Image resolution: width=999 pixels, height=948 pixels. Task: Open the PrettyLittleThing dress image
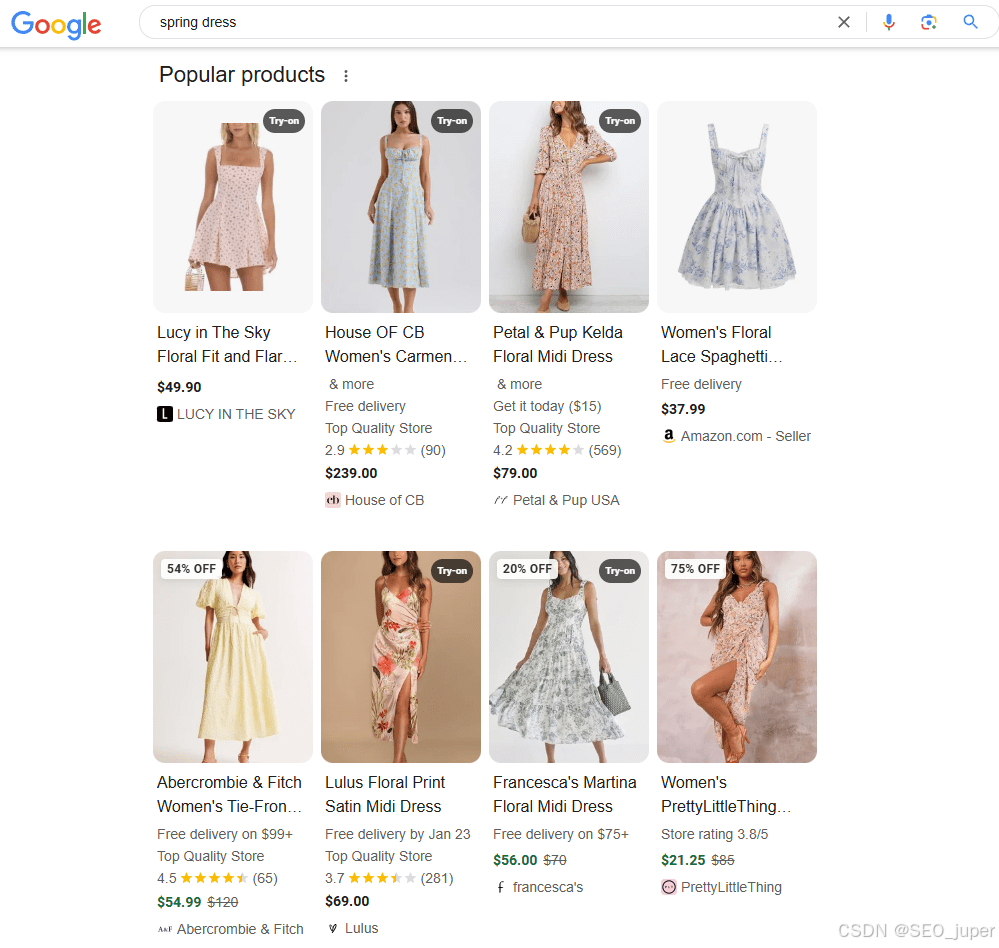[x=737, y=657]
